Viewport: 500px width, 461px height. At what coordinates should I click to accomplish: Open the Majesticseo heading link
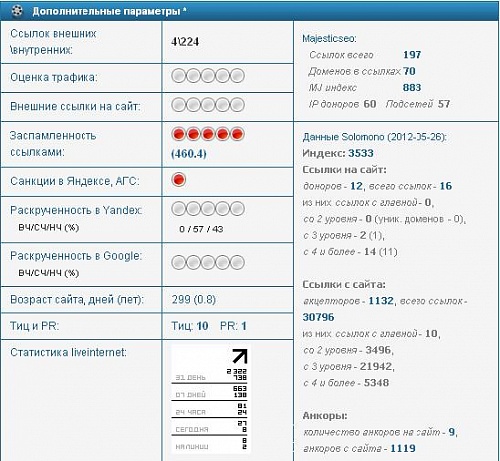coord(329,39)
